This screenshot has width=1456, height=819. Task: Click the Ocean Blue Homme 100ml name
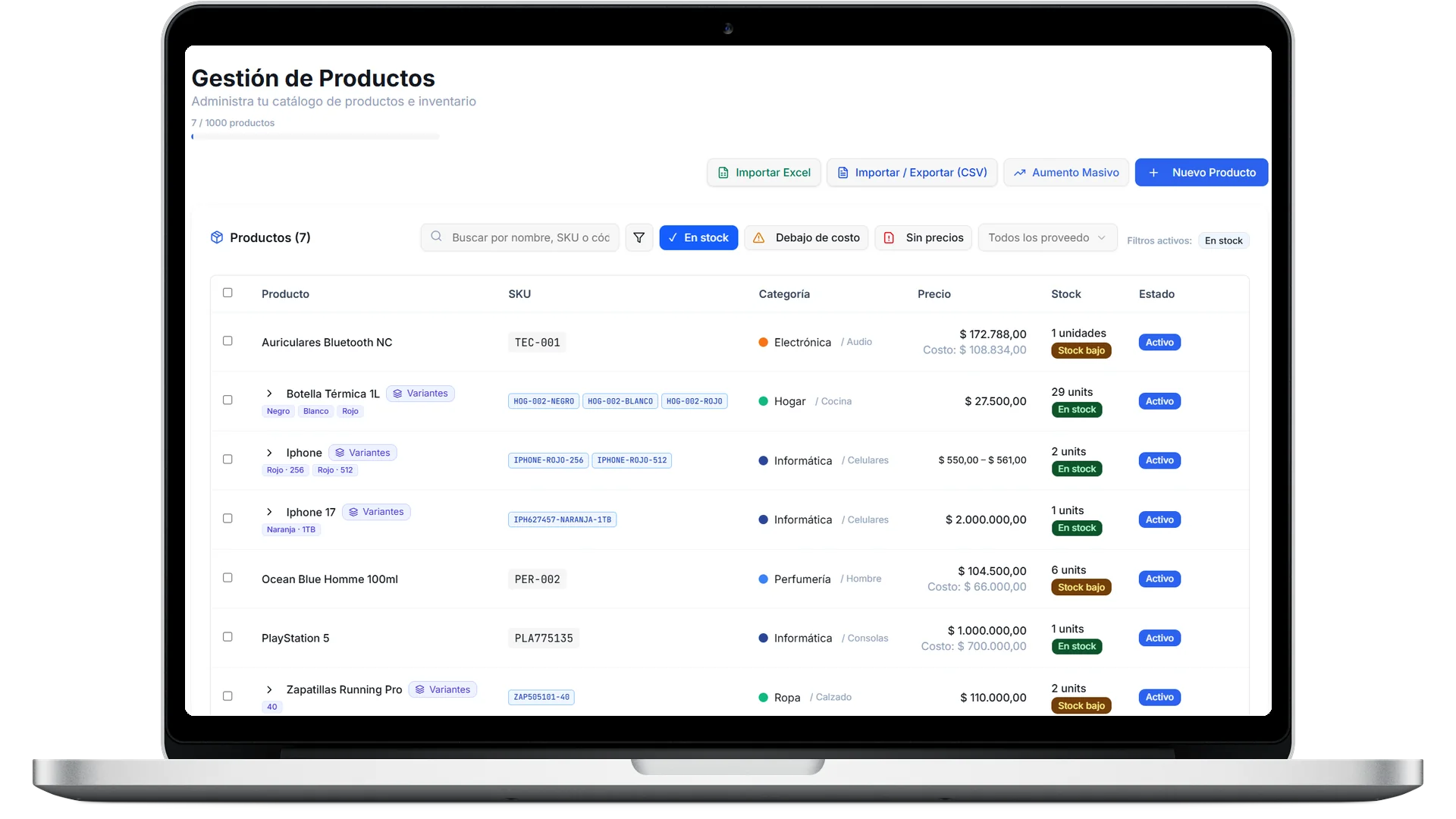point(330,579)
